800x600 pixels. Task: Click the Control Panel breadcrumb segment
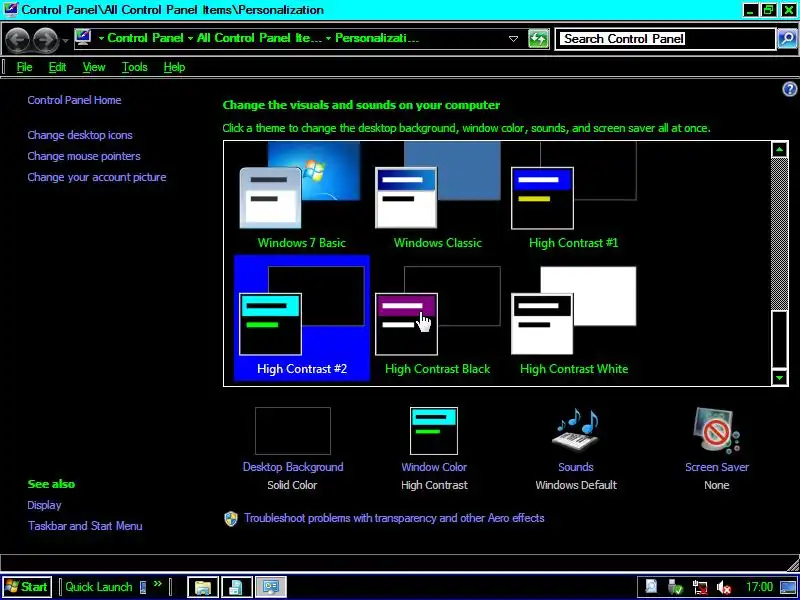145,38
